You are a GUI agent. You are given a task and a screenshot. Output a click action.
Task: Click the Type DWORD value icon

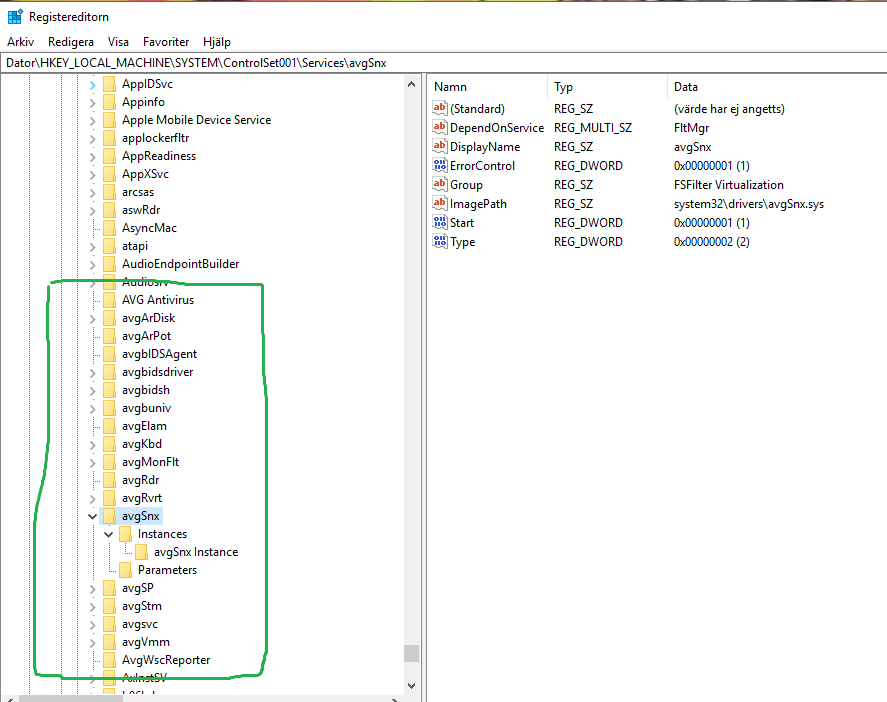click(440, 242)
